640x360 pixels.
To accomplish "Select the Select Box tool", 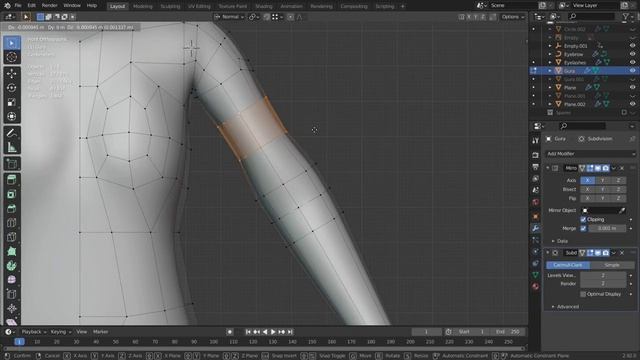I will click(x=12, y=43).
